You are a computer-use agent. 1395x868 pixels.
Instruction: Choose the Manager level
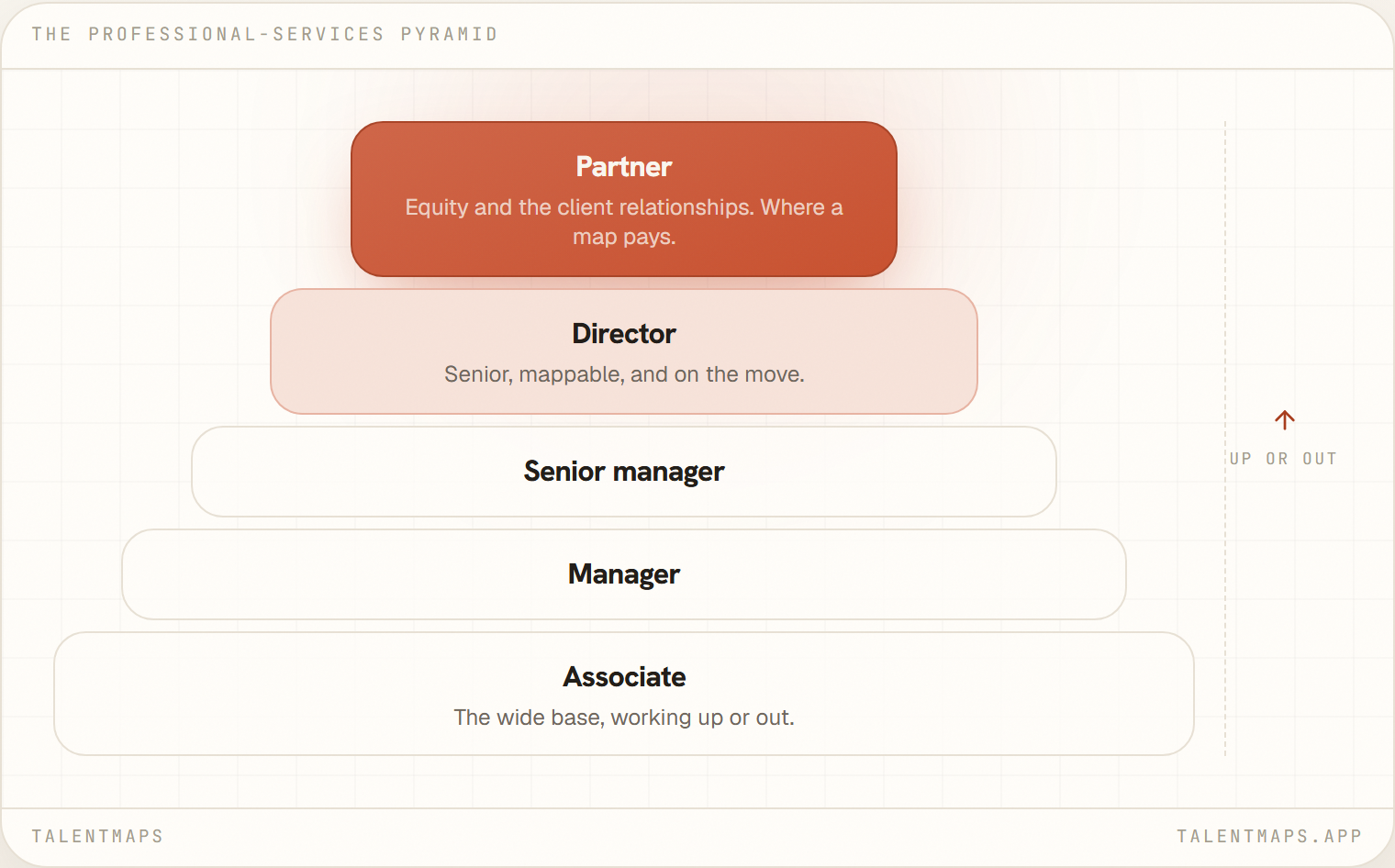tap(624, 574)
